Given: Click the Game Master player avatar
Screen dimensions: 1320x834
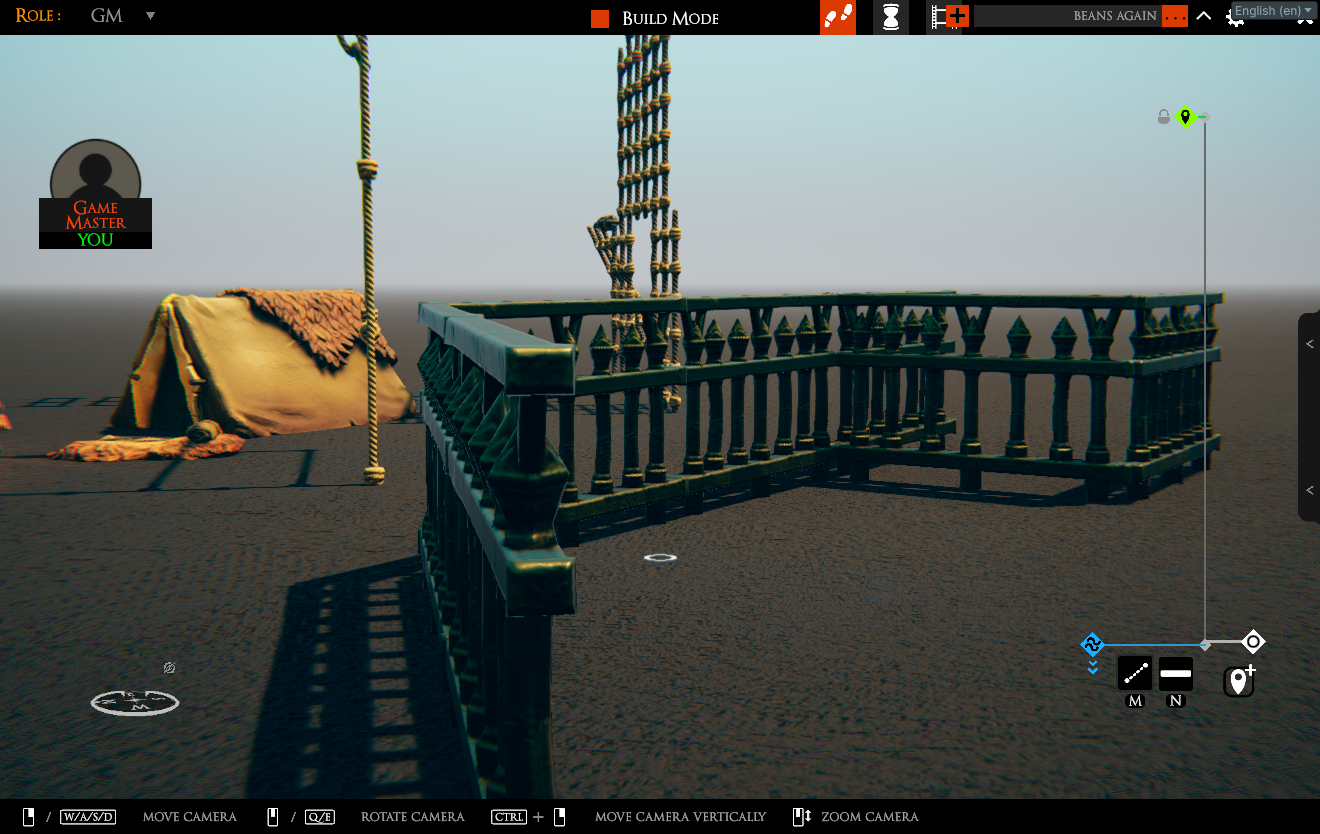Looking at the screenshot, I should click(x=96, y=180).
